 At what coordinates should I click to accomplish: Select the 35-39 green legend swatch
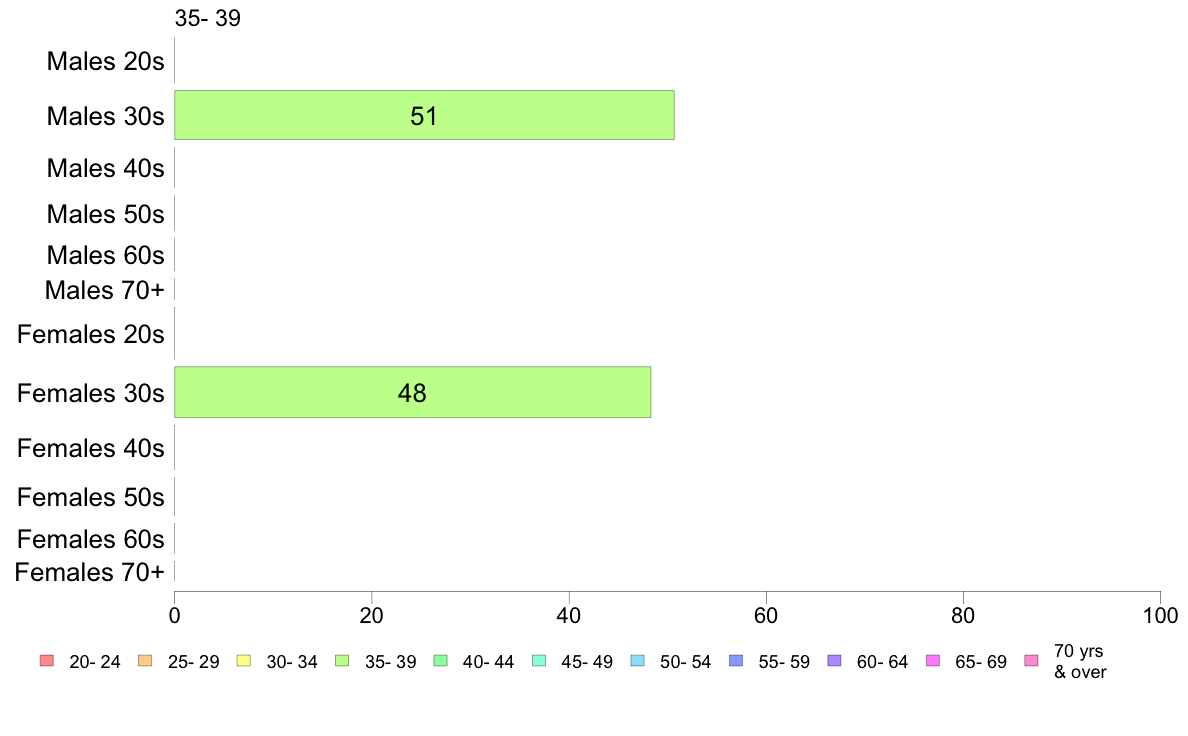click(x=342, y=660)
